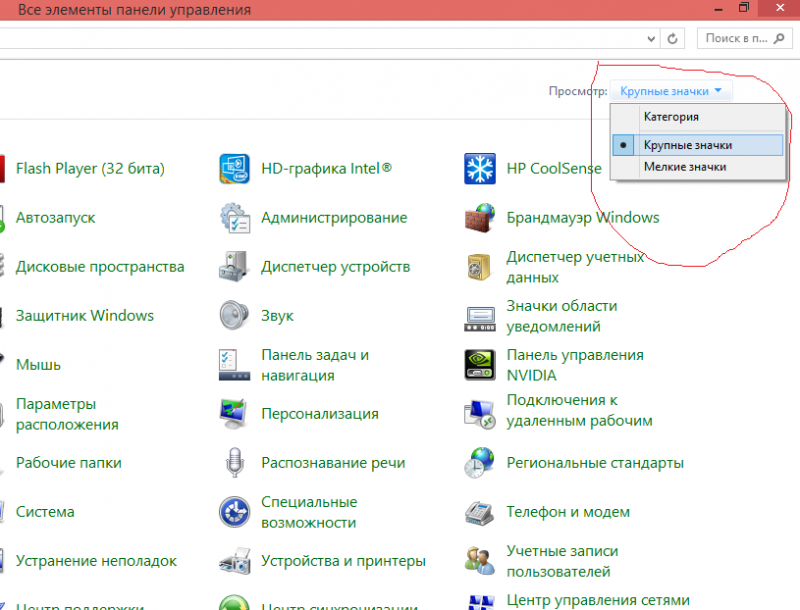
Task: Click the remote desktop connections icon
Action: click(x=480, y=414)
